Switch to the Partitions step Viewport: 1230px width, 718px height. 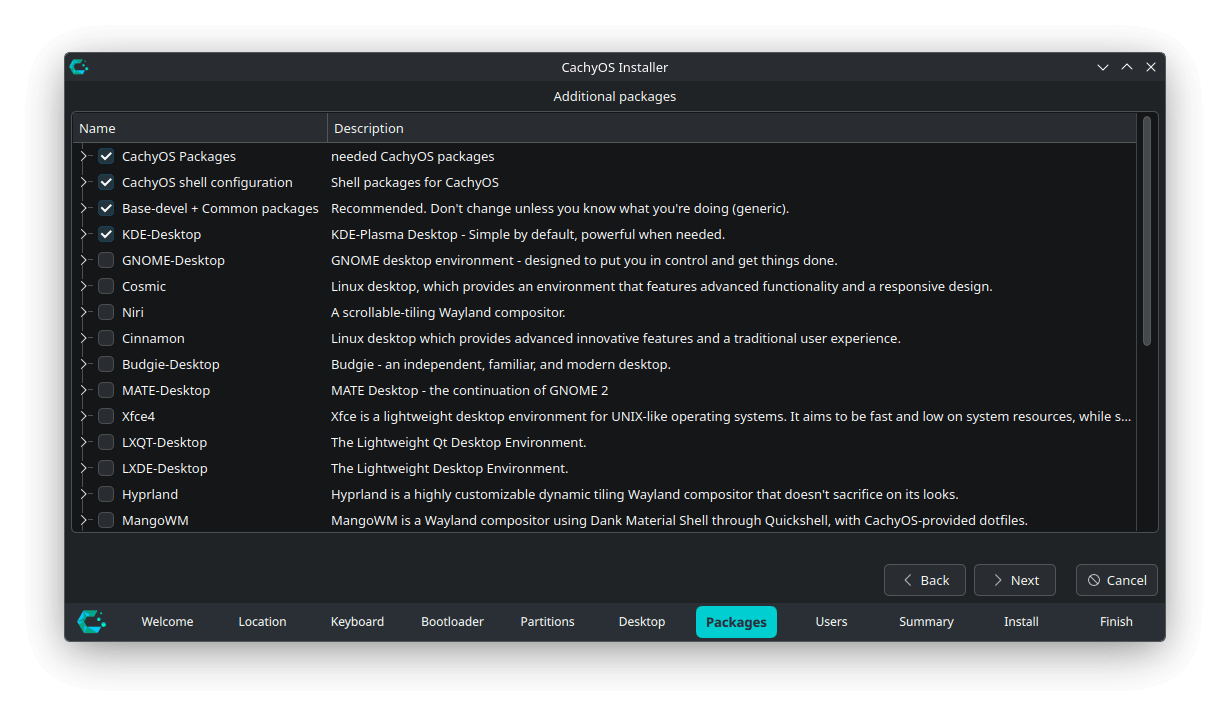pyautogui.click(x=547, y=622)
